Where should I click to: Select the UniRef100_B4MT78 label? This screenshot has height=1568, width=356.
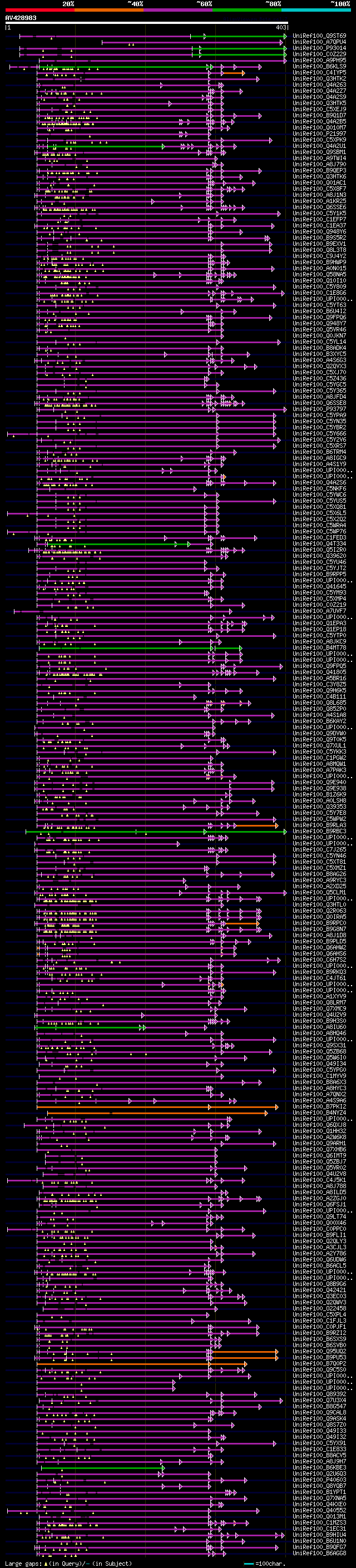coord(319,647)
